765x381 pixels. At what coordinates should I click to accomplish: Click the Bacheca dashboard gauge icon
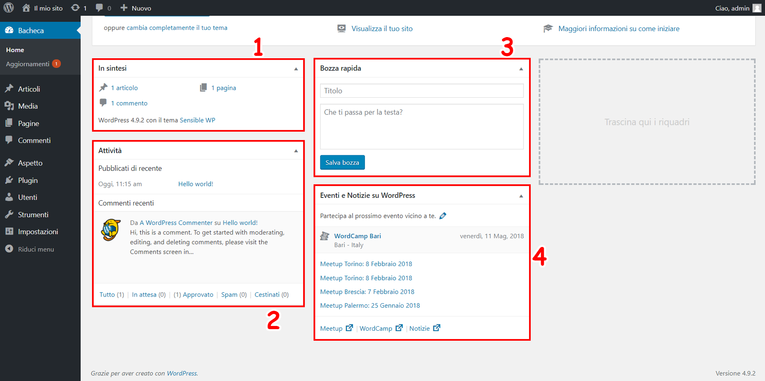pos(9,30)
